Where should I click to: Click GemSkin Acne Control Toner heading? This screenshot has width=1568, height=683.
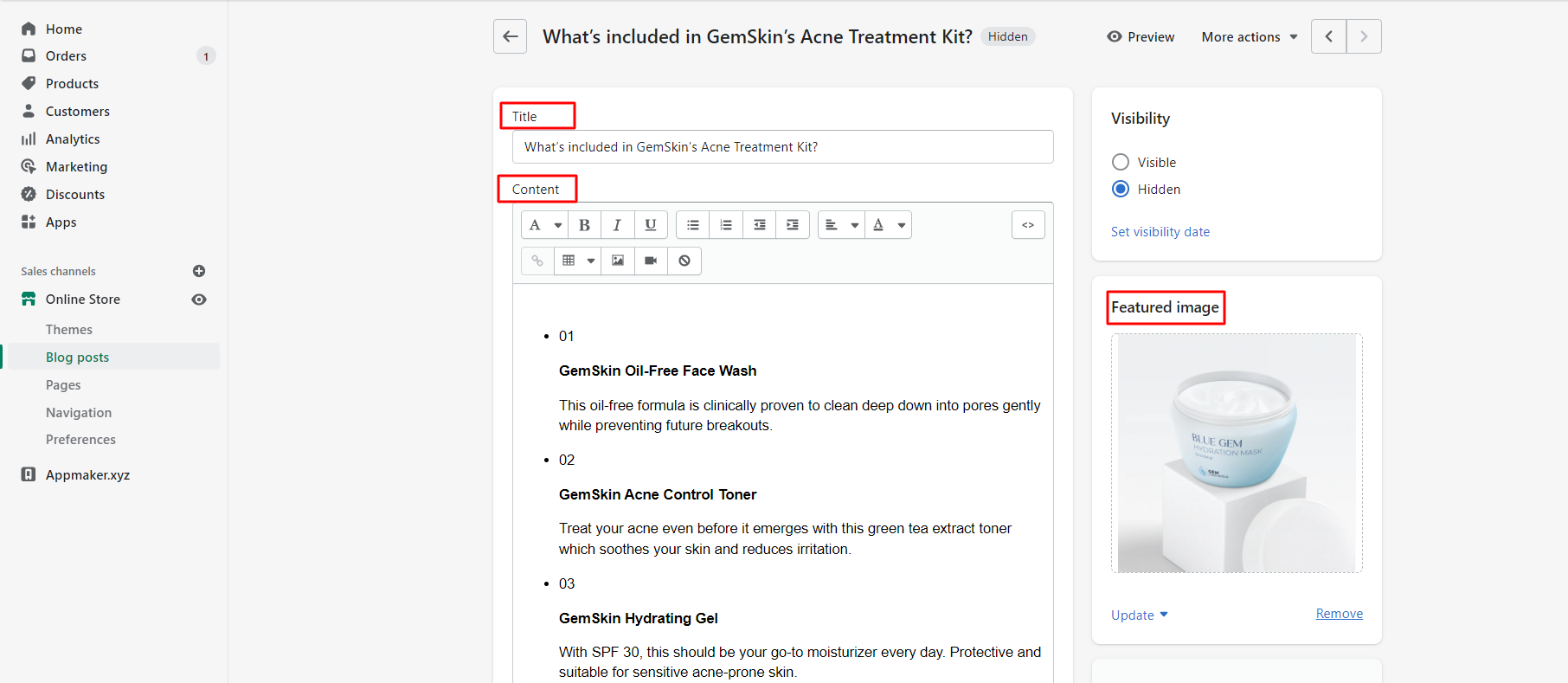658,494
